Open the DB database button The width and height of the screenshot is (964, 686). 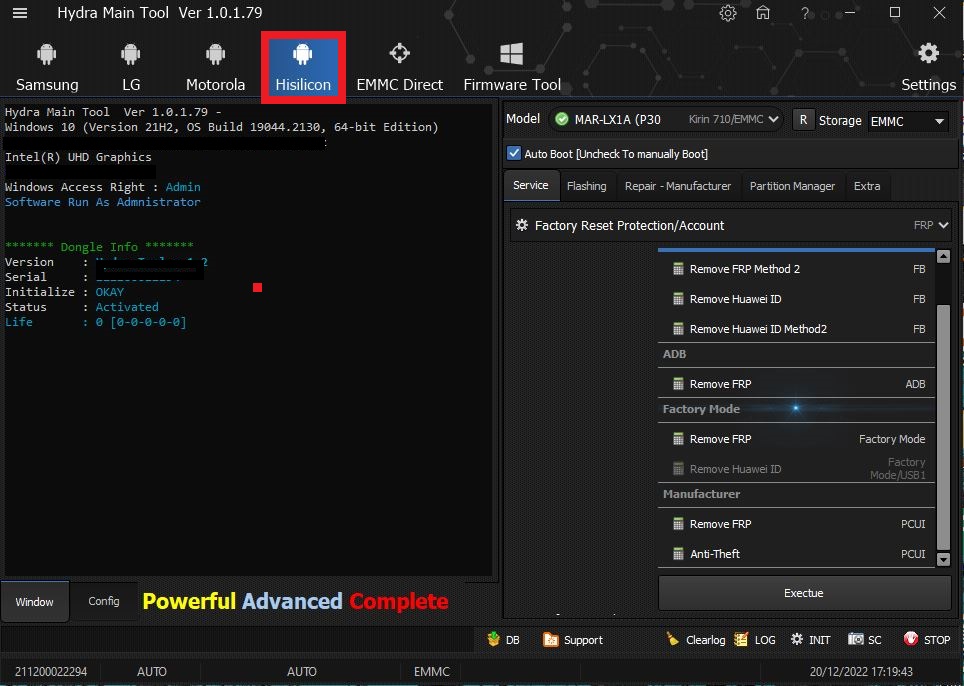504,640
